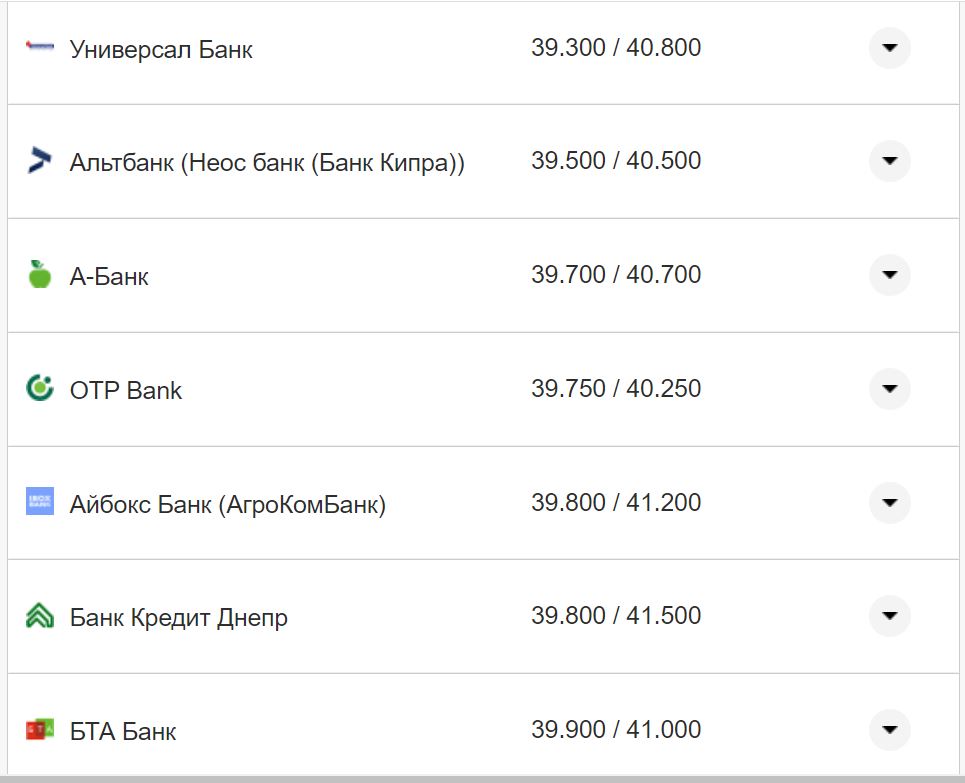Click the Универсал Банк logo icon
965x783 pixels.
[39, 47]
